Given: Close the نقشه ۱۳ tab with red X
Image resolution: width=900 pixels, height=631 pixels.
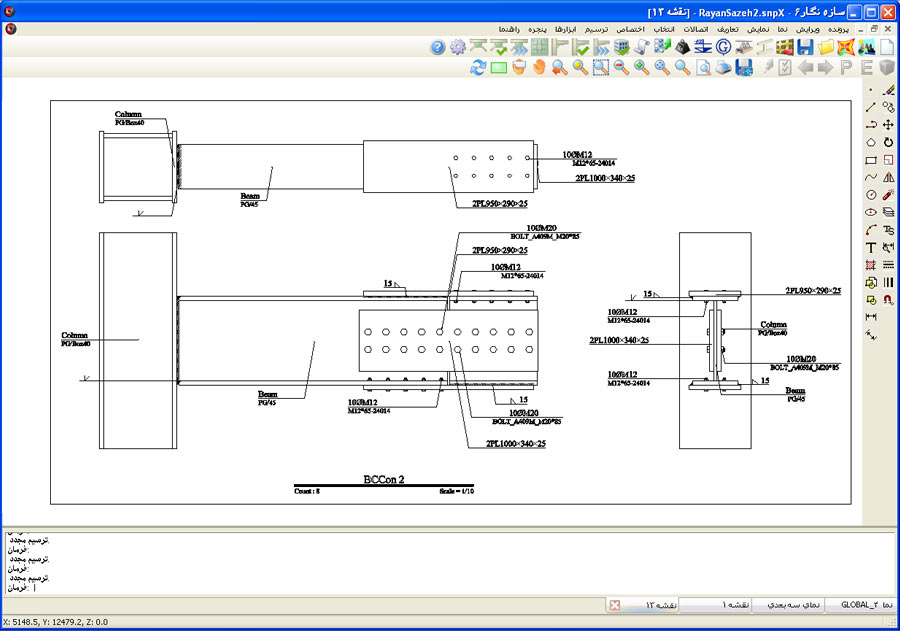Looking at the screenshot, I should click(615, 605).
